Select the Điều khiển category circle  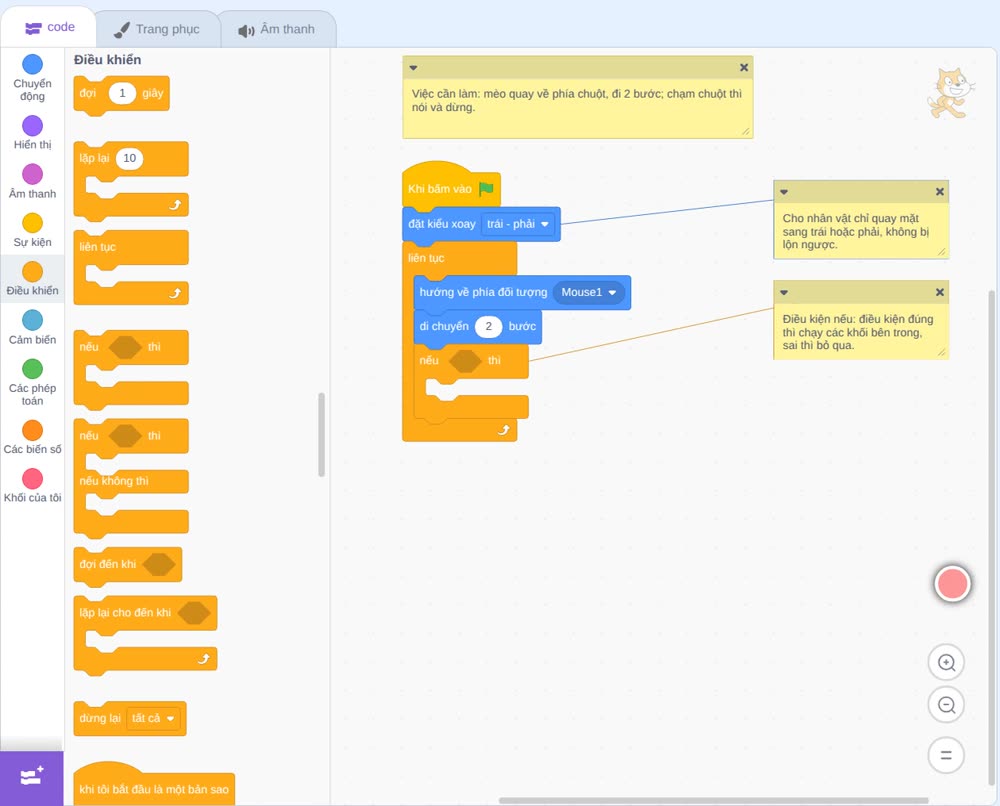coord(33,272)
